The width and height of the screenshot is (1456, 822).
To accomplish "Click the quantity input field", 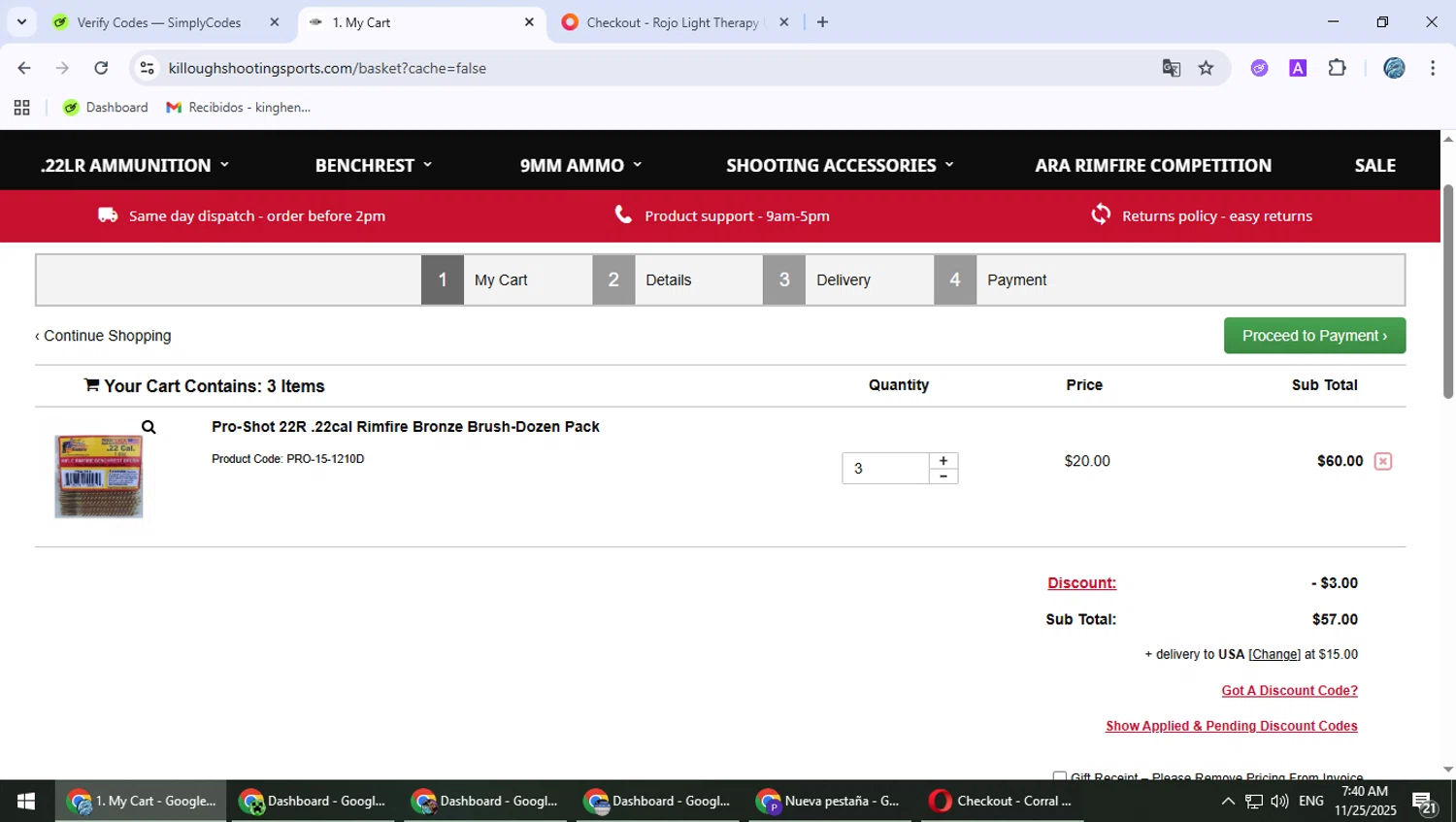I will pyautogui.click(x=885, y=469).
